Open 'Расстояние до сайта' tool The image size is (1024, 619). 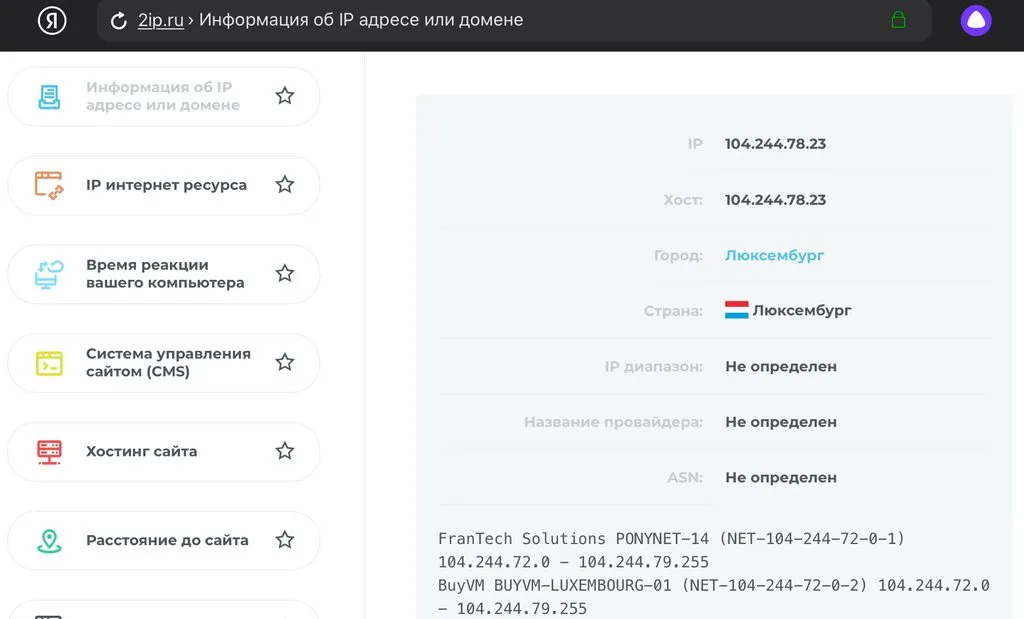click(164, 541)
